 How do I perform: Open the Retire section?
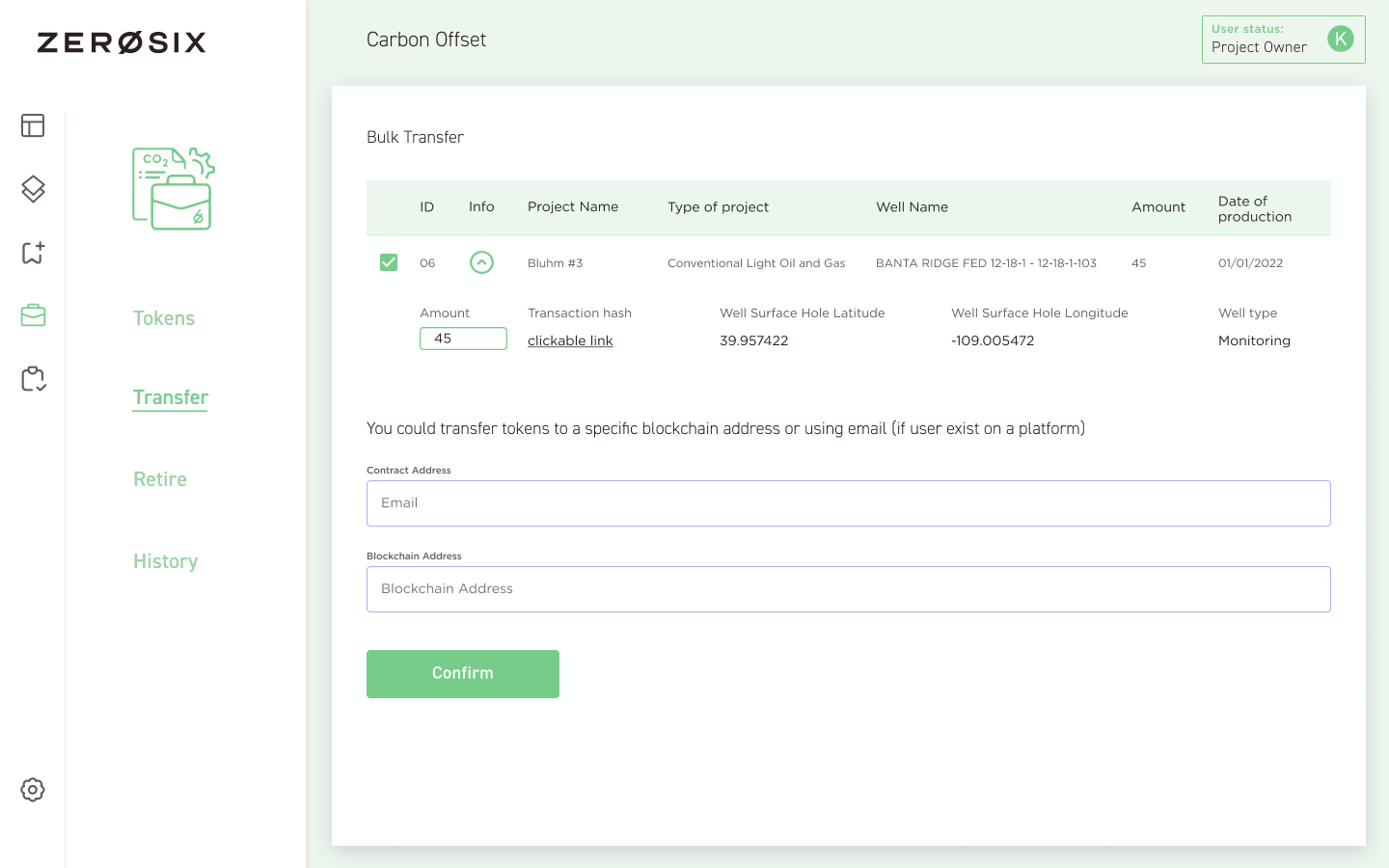(160, 479)
